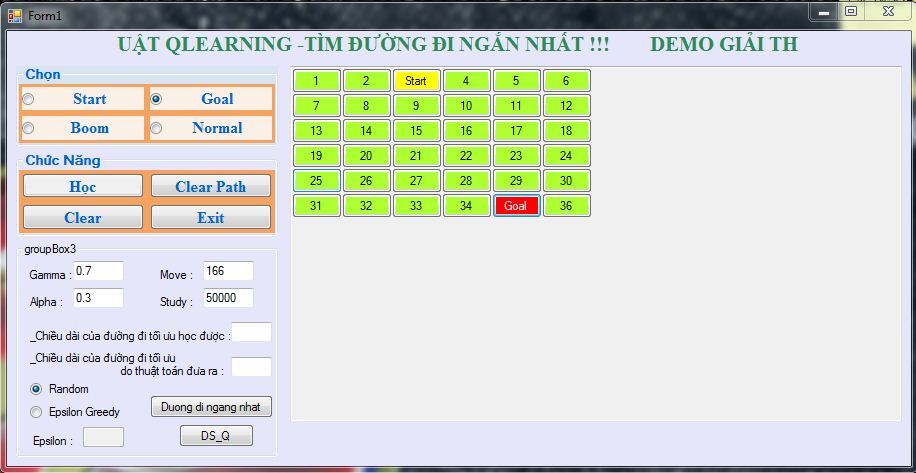The height and width of the screenshot is (473, 916).
Task: Click grid cell 11
Action: (516, 106)
